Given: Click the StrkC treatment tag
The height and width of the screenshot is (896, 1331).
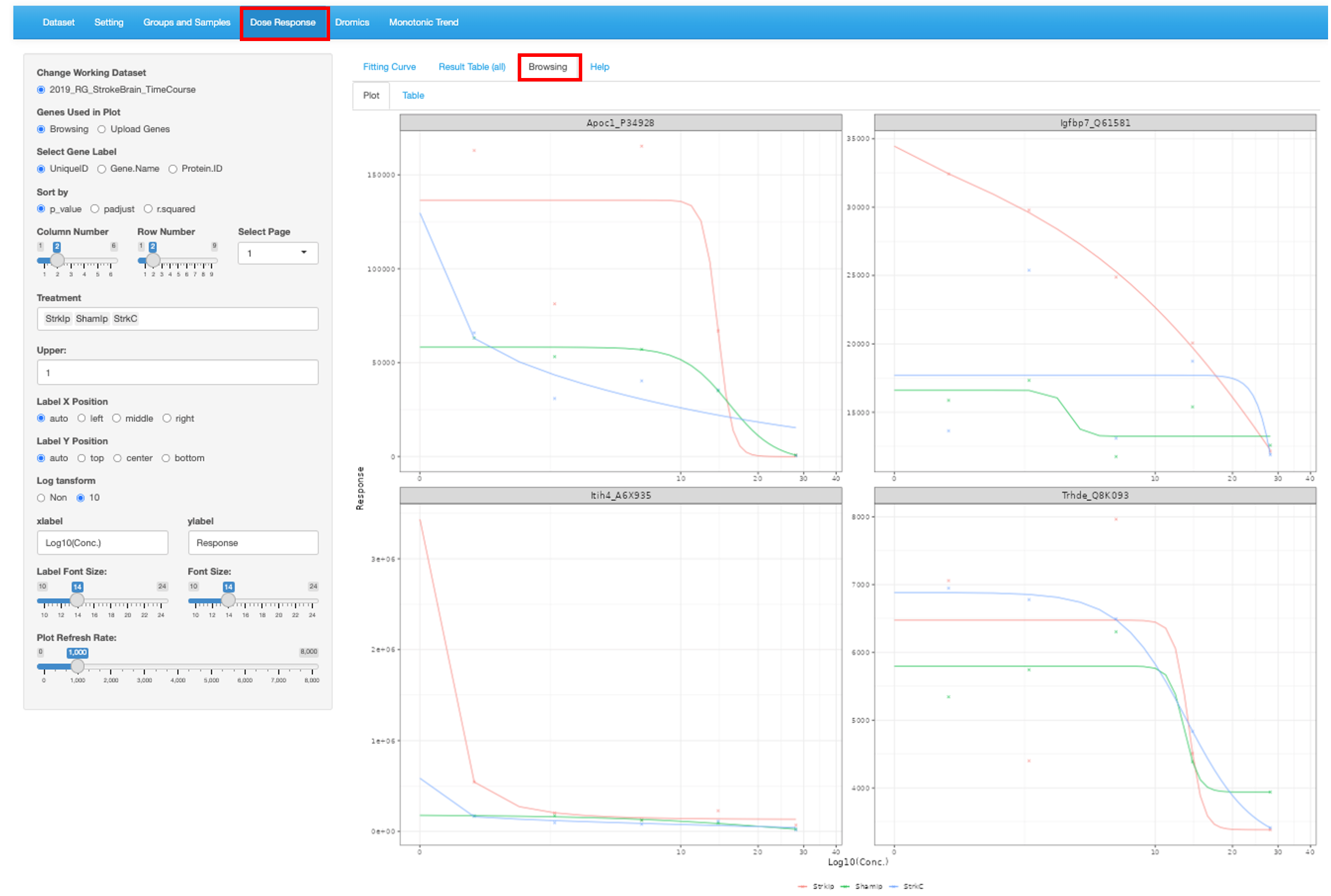Looking at the screenshot, I should pos(125,318).
